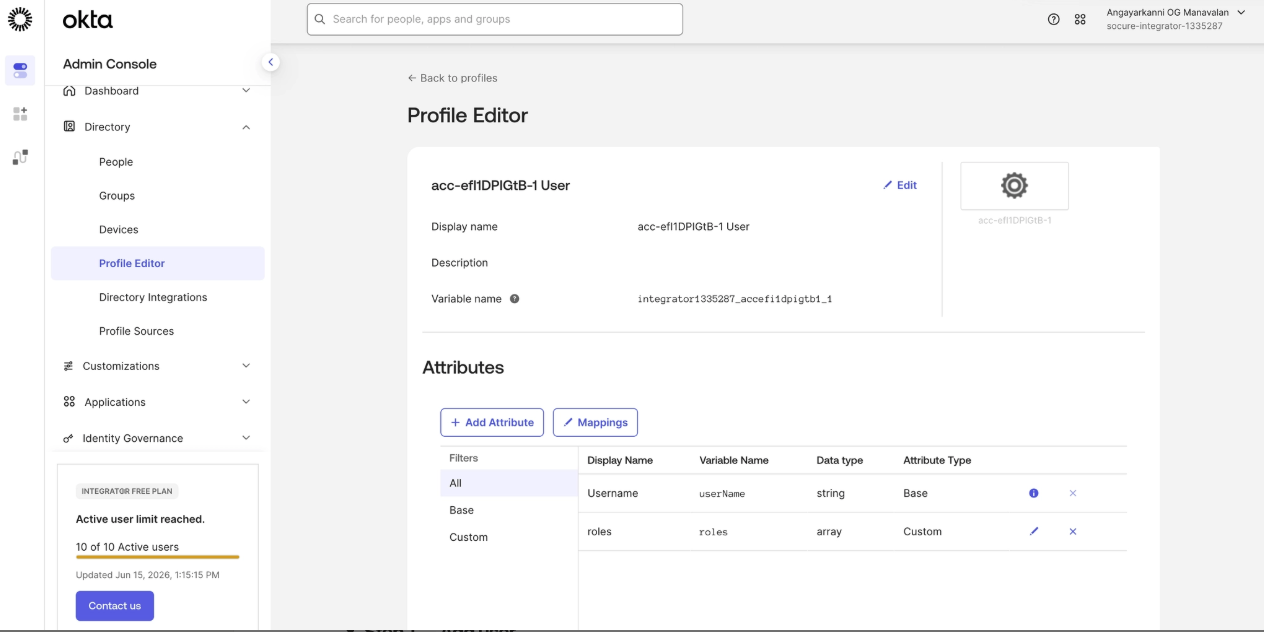Expand the Applications section chevron
This screenshot has width=1264, height=632.
pyautogui.click(x=246, y=402)
